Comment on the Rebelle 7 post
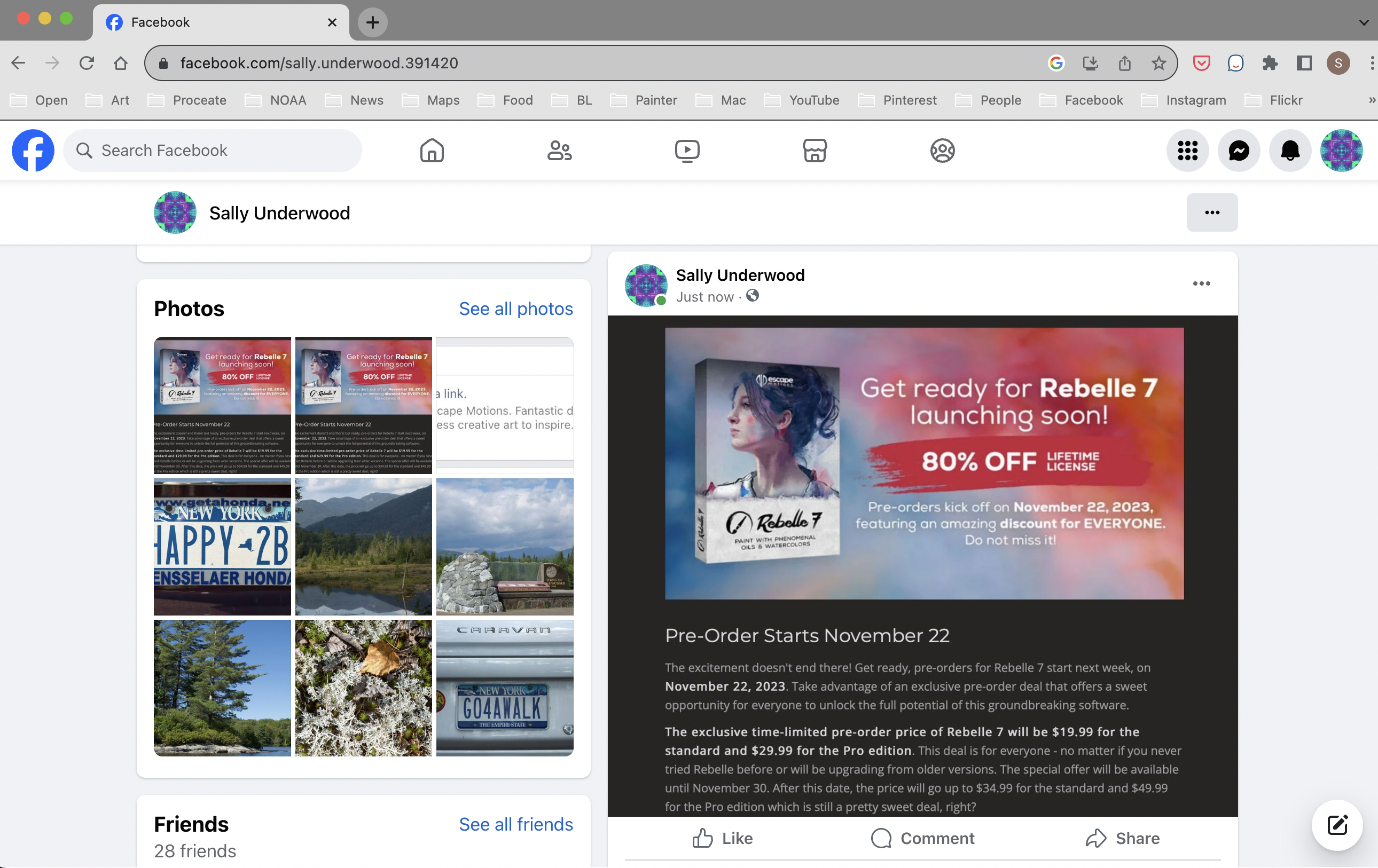The height and width of the screenshot is (868, 1378). tap(922, 838)
